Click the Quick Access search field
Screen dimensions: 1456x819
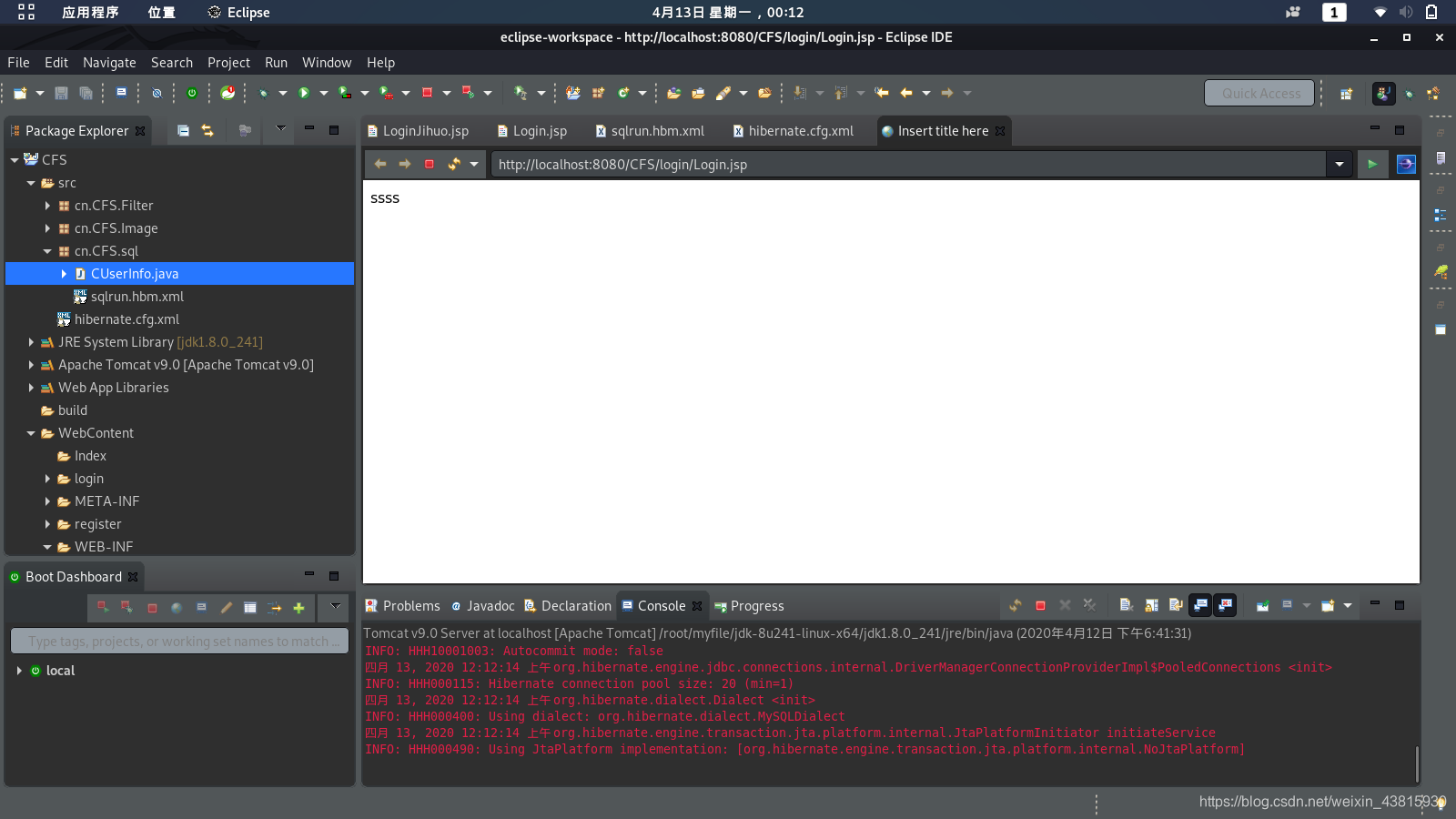[x=1259, y=93]
